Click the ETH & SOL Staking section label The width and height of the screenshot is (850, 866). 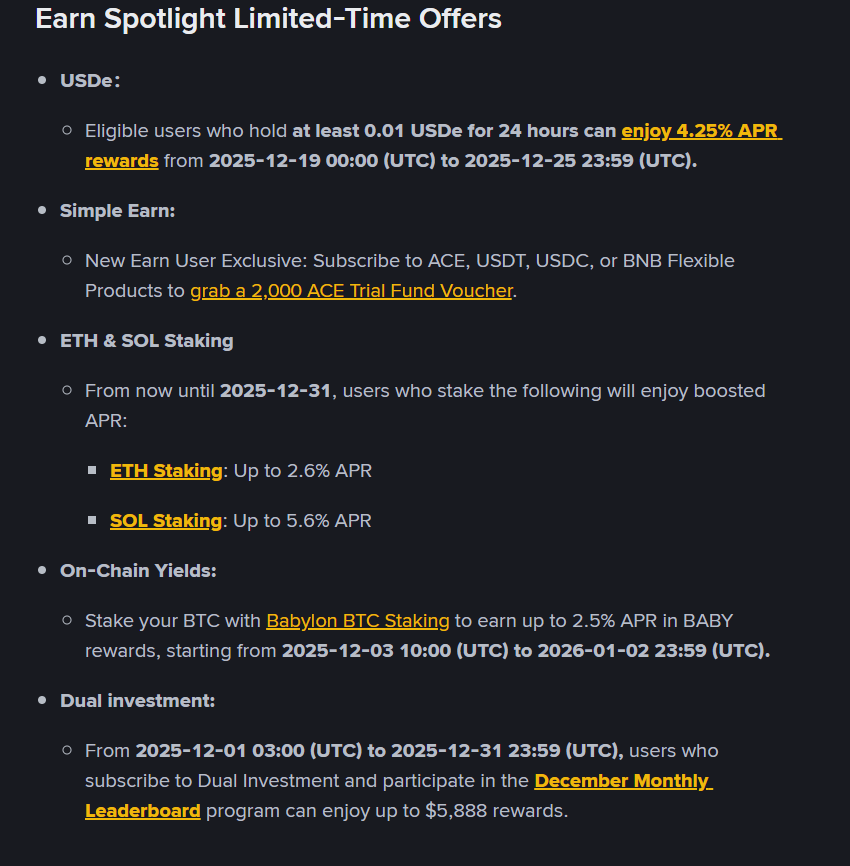147,341
